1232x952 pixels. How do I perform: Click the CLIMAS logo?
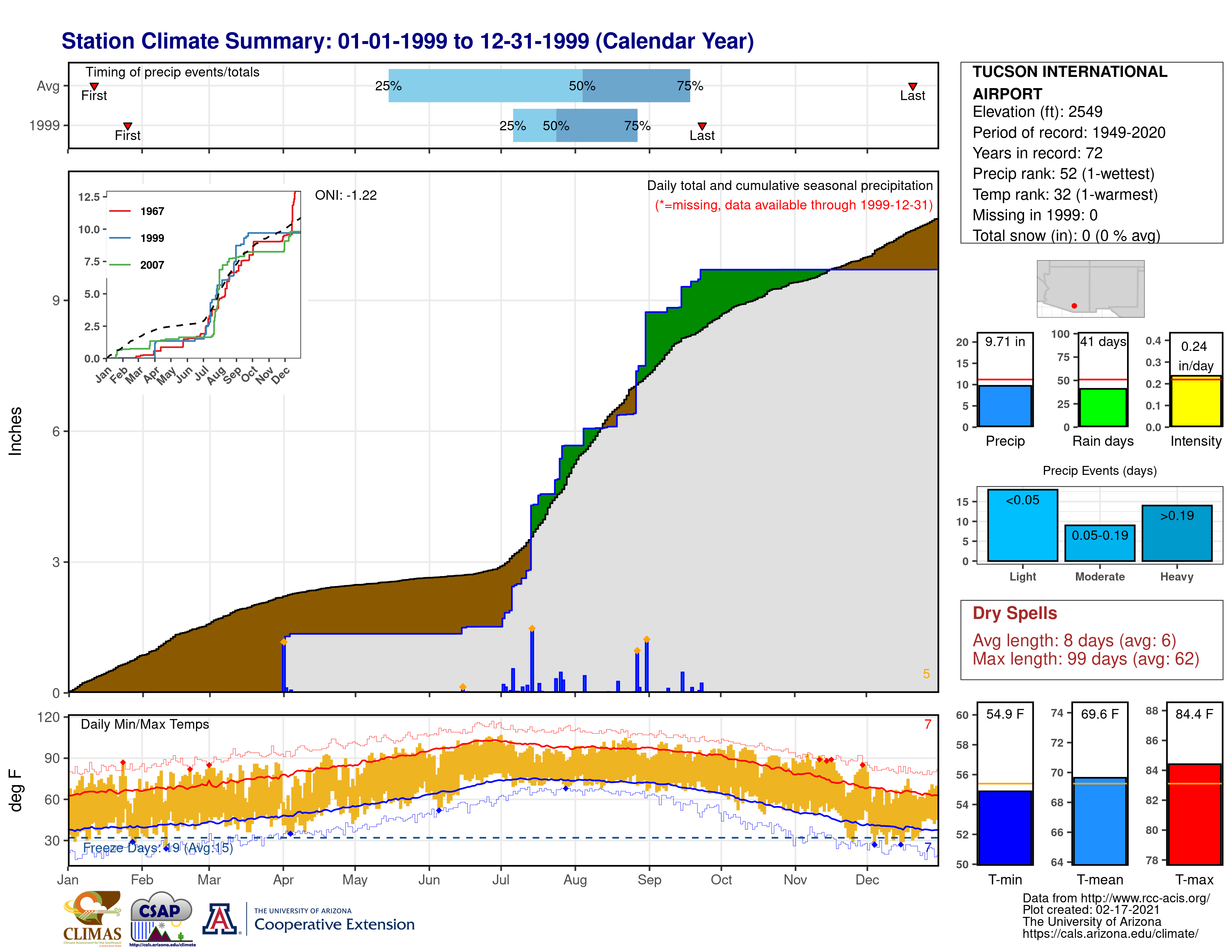pyautogui.click(x=93, y=918)
